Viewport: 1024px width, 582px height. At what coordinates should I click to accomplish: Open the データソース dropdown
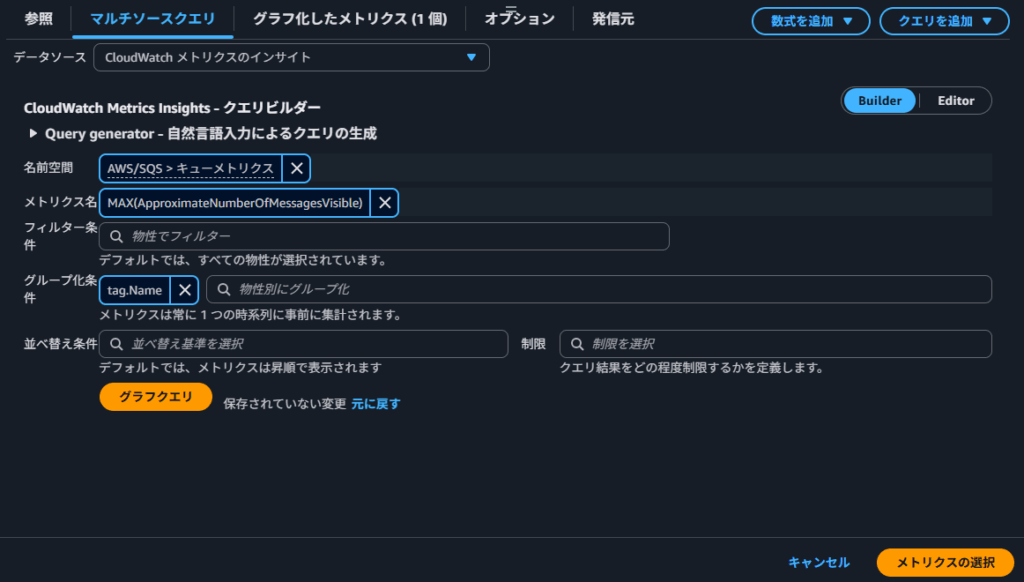tap(291, 58)
